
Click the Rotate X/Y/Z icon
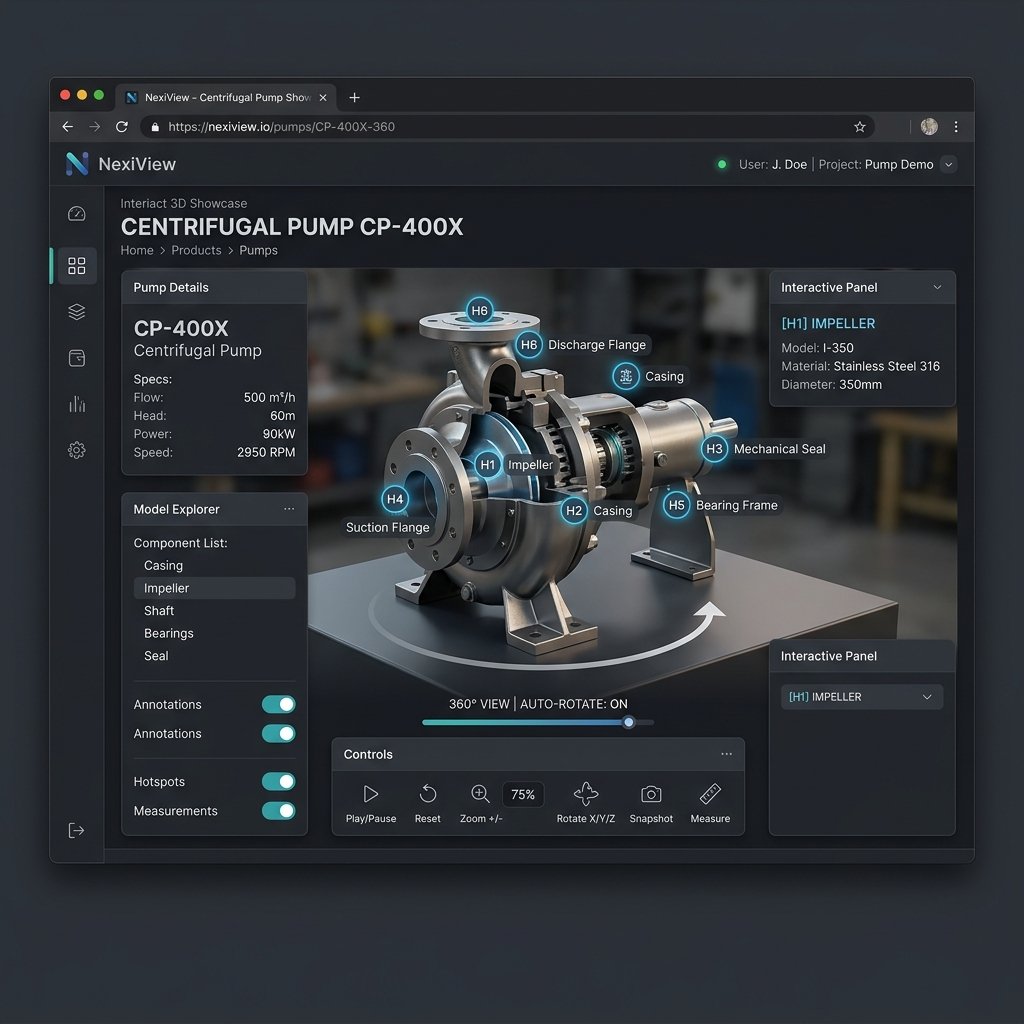(586, 794)
